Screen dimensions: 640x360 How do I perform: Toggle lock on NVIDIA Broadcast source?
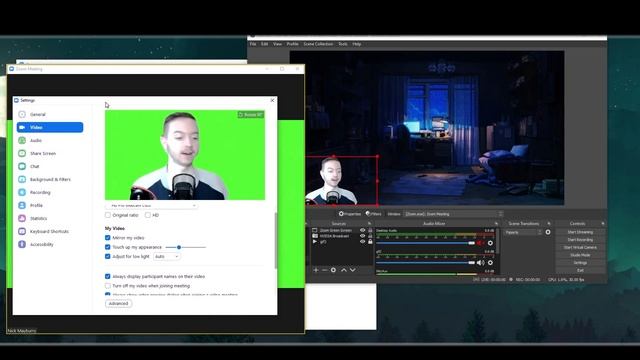click(370, 236)
